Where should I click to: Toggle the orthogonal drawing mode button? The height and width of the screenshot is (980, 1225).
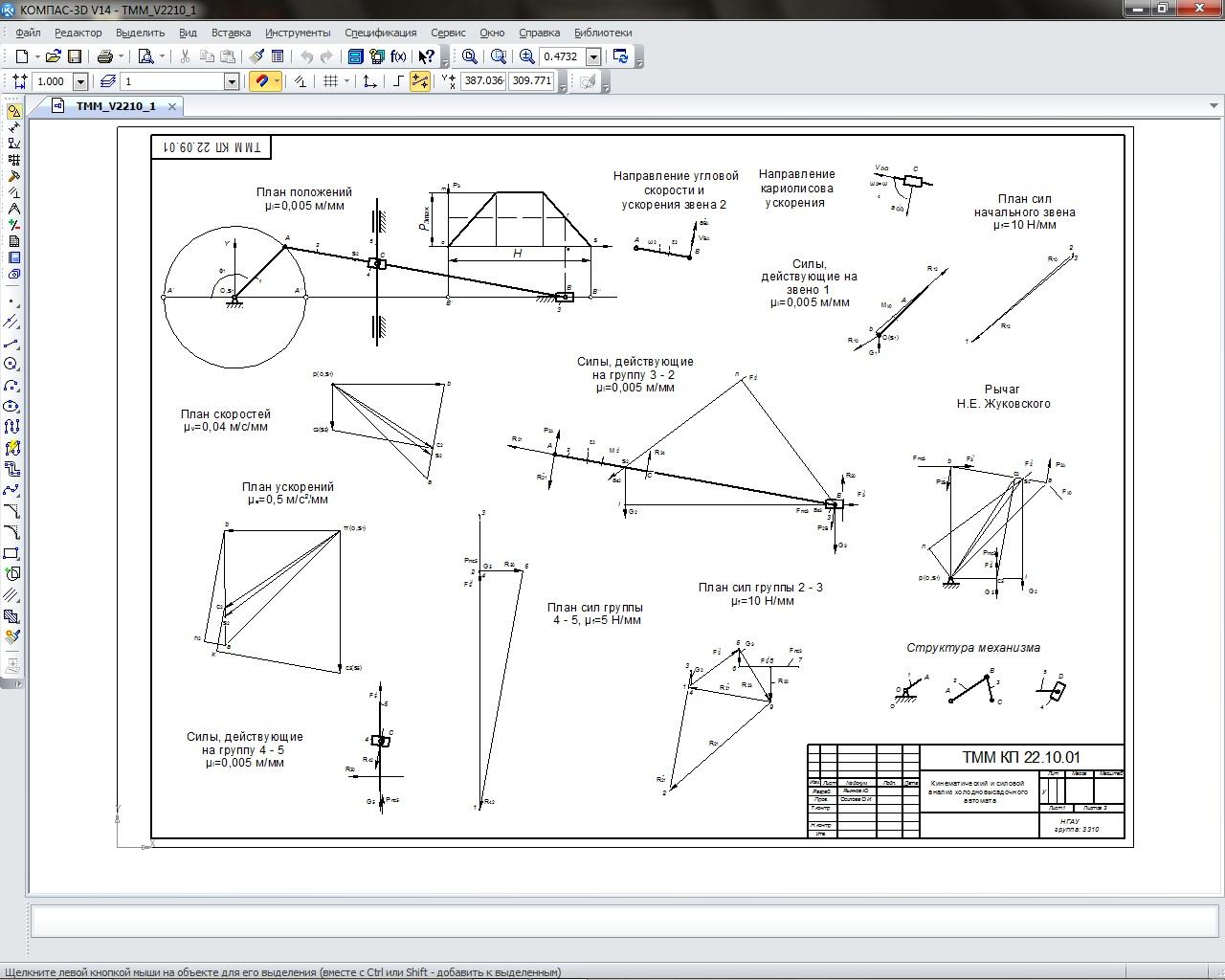397,81
